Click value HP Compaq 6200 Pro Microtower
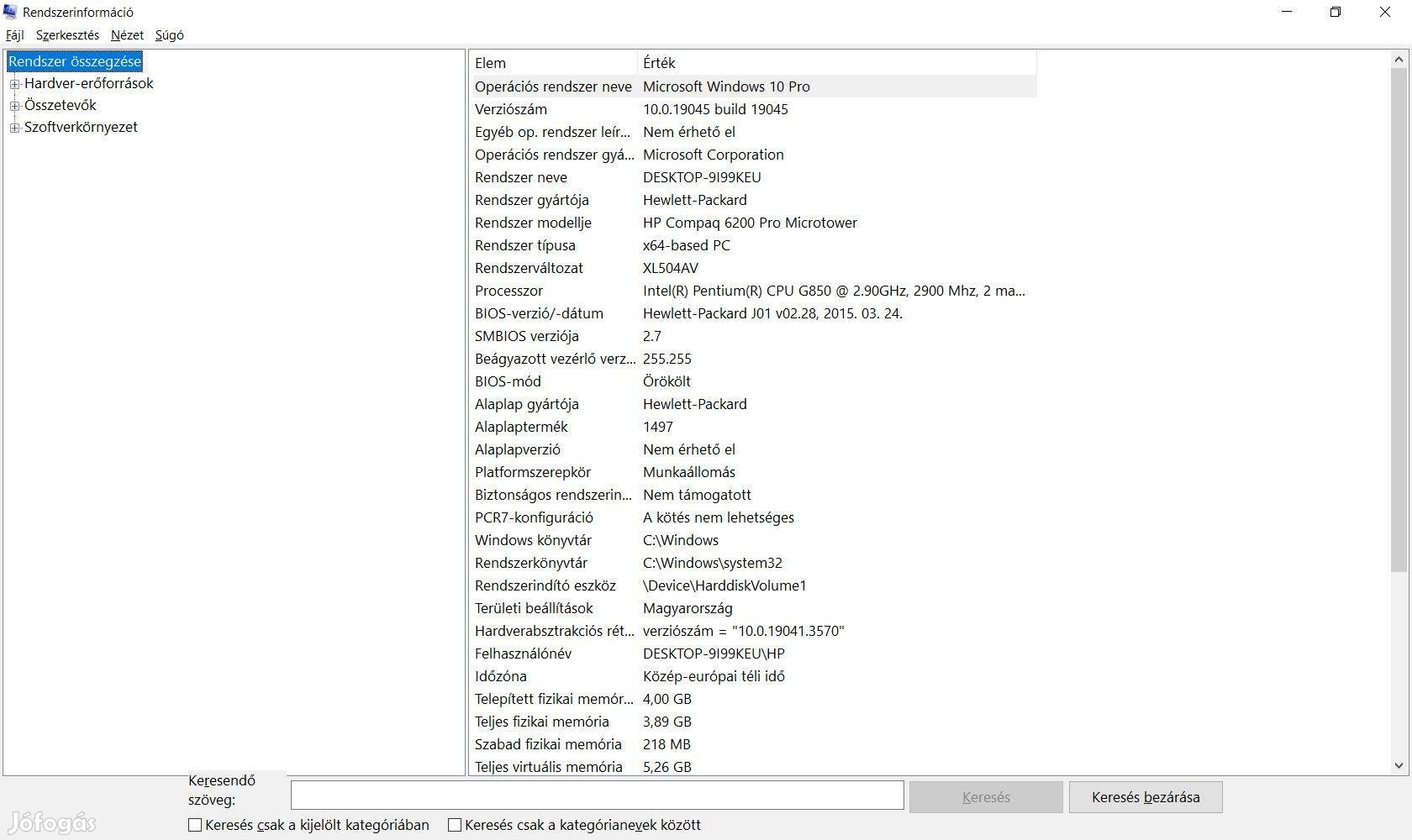1412x840 pixels. pos(750,223)
